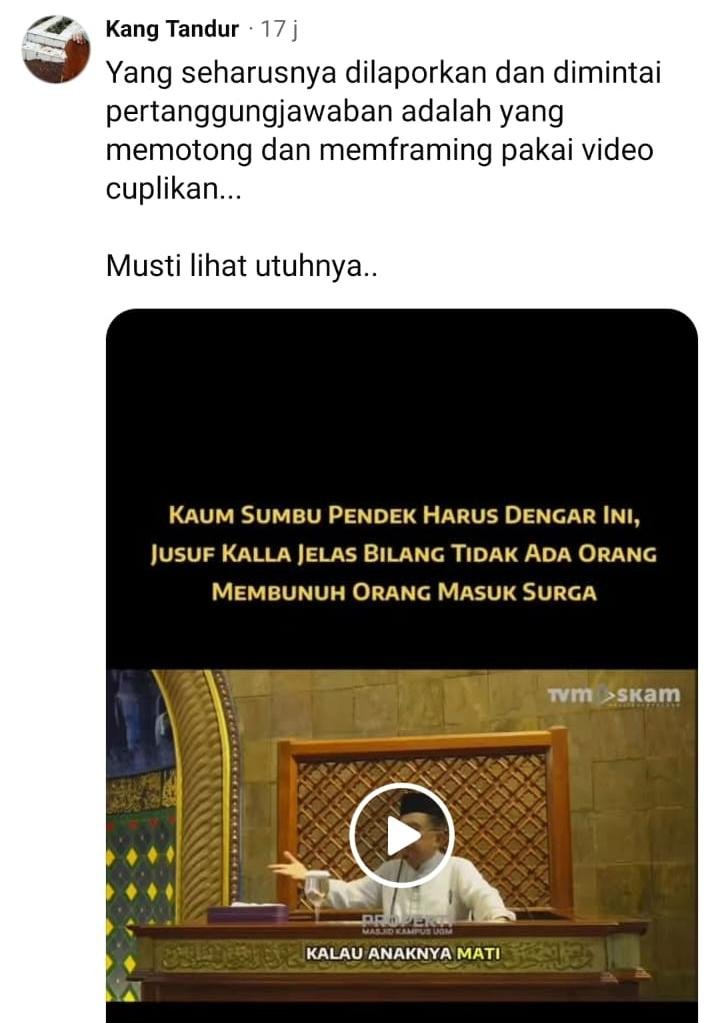Open the video thumbnail black header area
This screenshot has height=1023, width=720.
pos(402,405)
